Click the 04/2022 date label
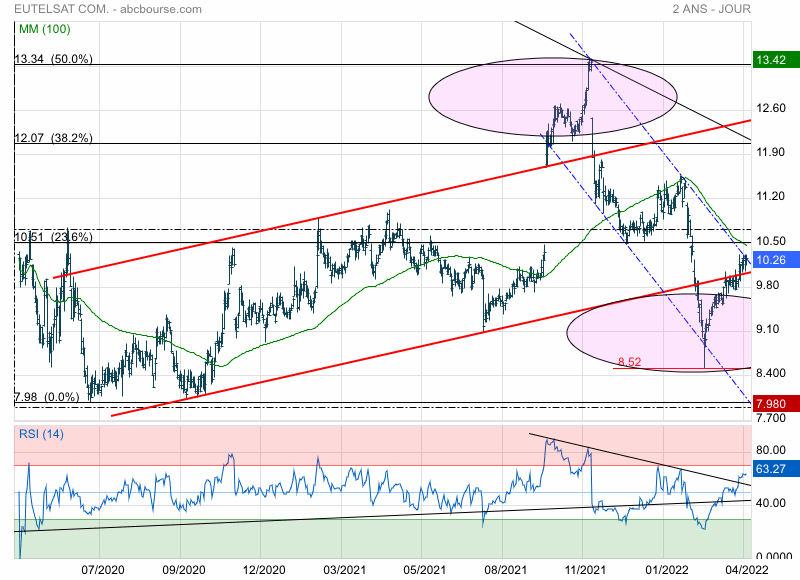800x580 pixels. tap(746, 570)
